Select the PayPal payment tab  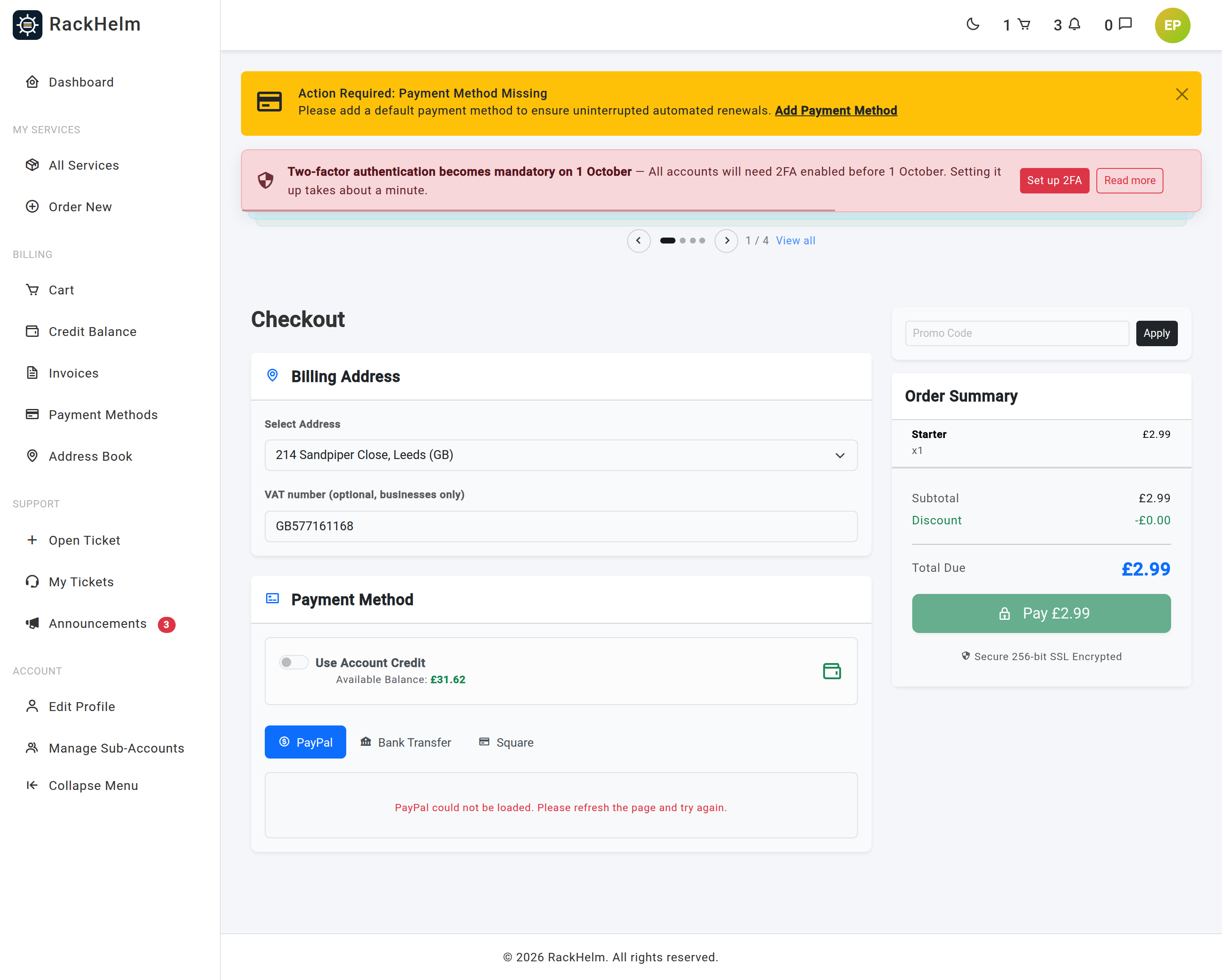[305, 742]
